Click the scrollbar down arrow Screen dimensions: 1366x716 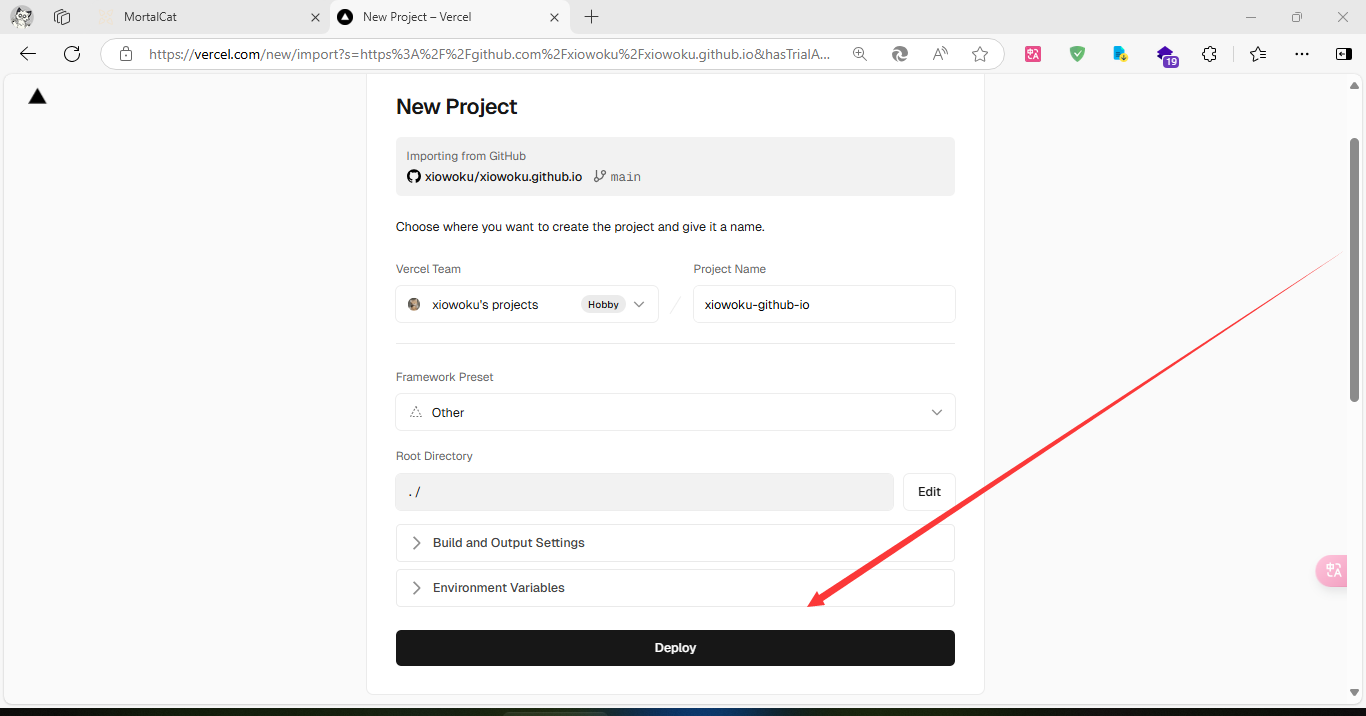click(x=1354, y=692)
